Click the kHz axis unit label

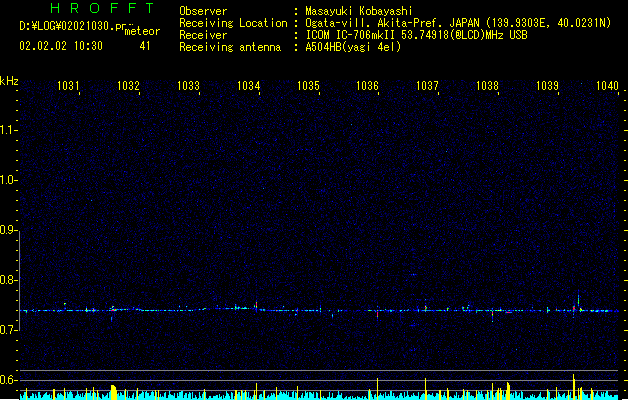(x=9, y=81)
